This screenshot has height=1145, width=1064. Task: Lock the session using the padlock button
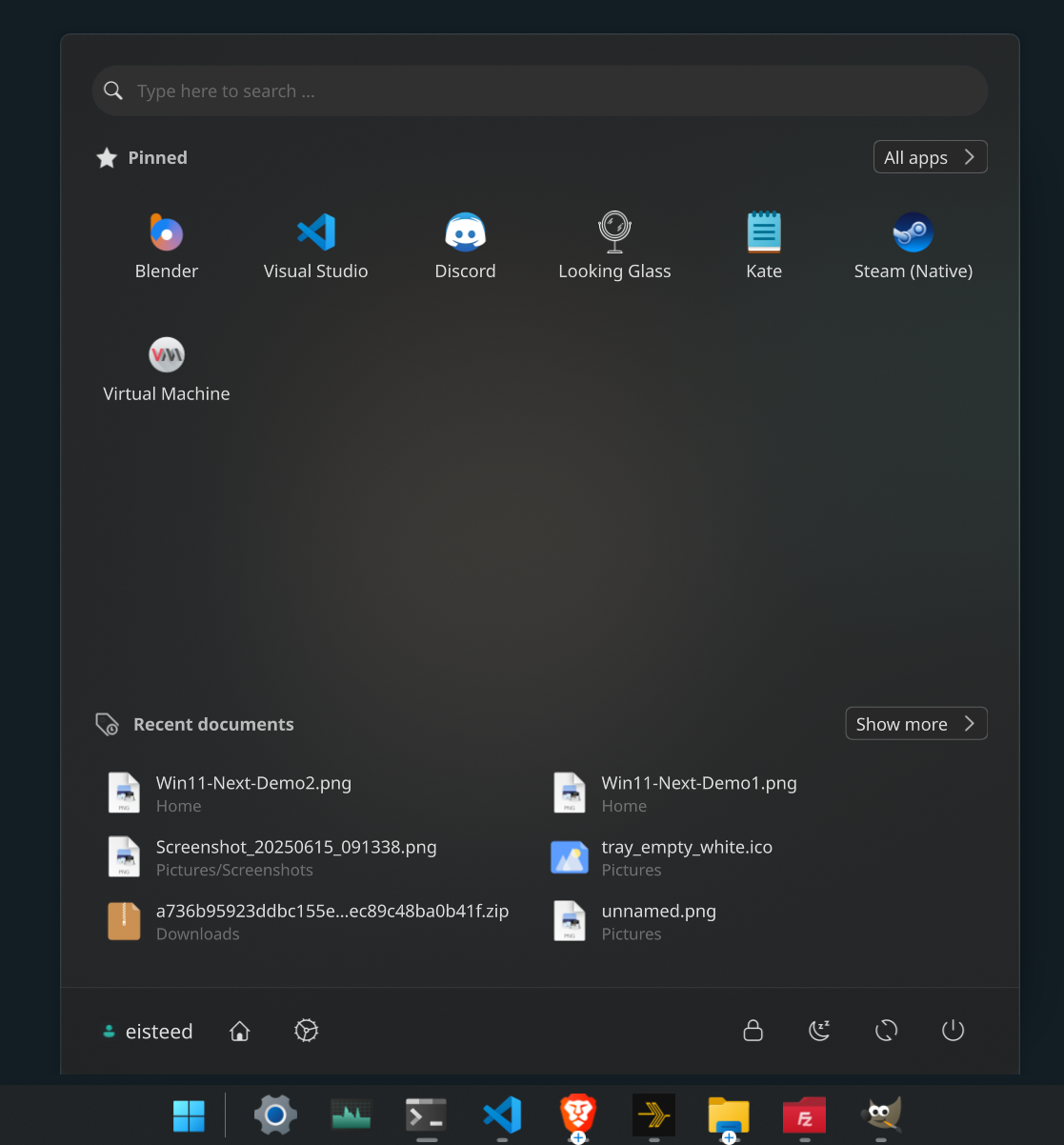coord(753,1031)
